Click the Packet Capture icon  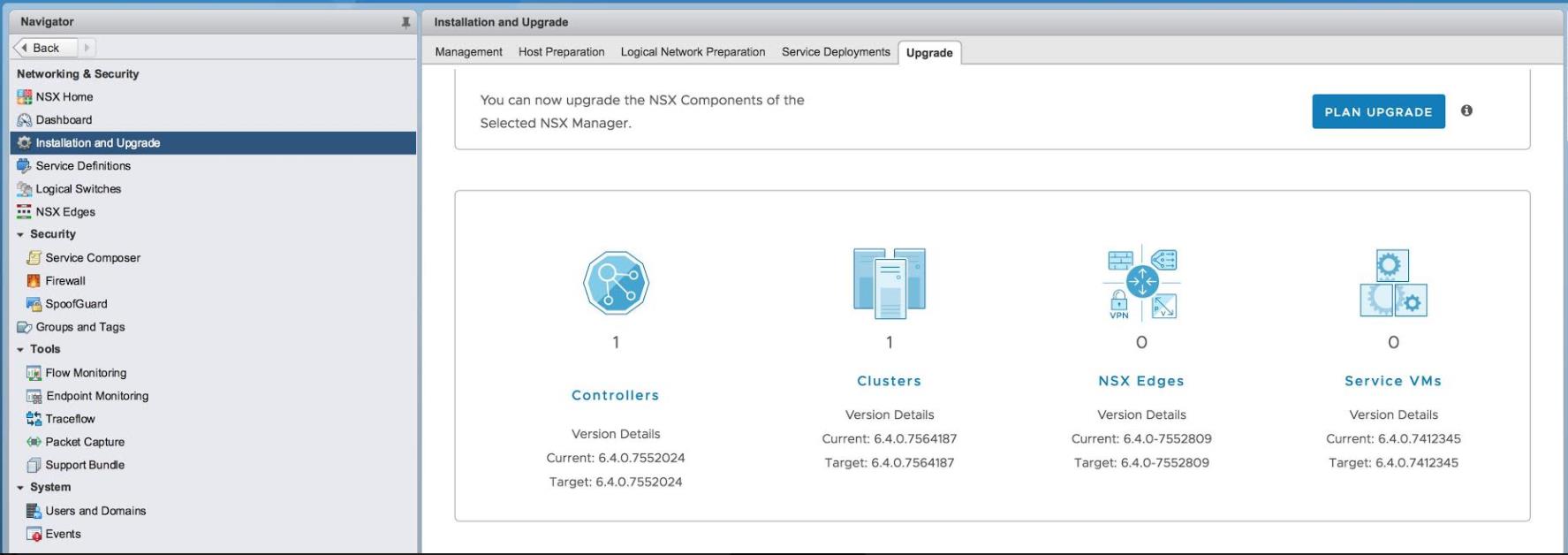pos(34,442)
